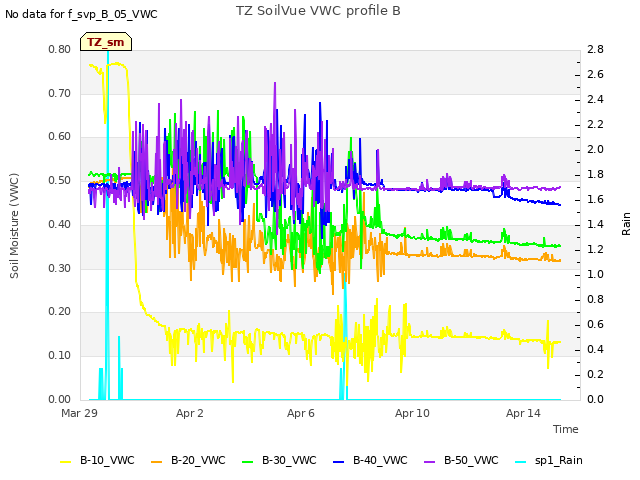This screenshot has width=640, height=480.
Task: Select the B-50_VWC legend label
Action: [x=471, y=460]
